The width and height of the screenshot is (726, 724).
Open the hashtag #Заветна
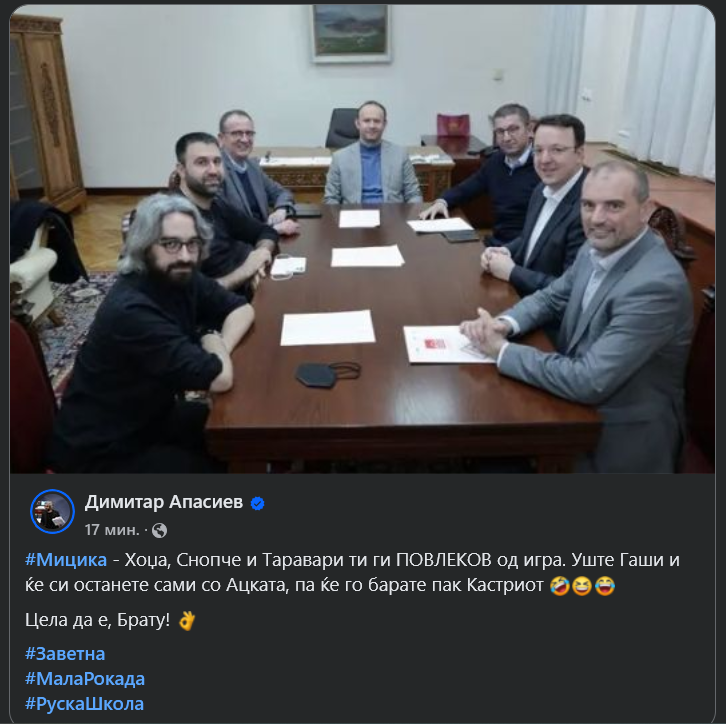pos(65,654)
